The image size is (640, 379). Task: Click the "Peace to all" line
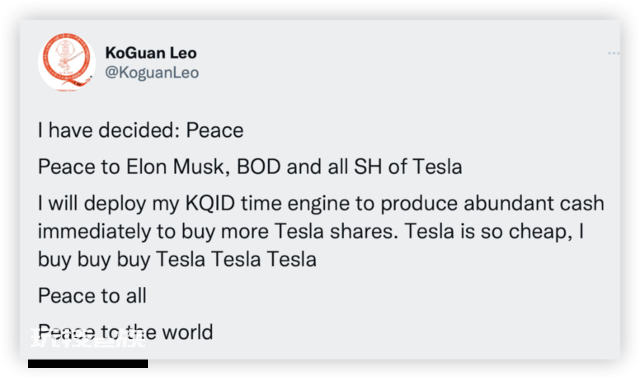tap(92, 296)
